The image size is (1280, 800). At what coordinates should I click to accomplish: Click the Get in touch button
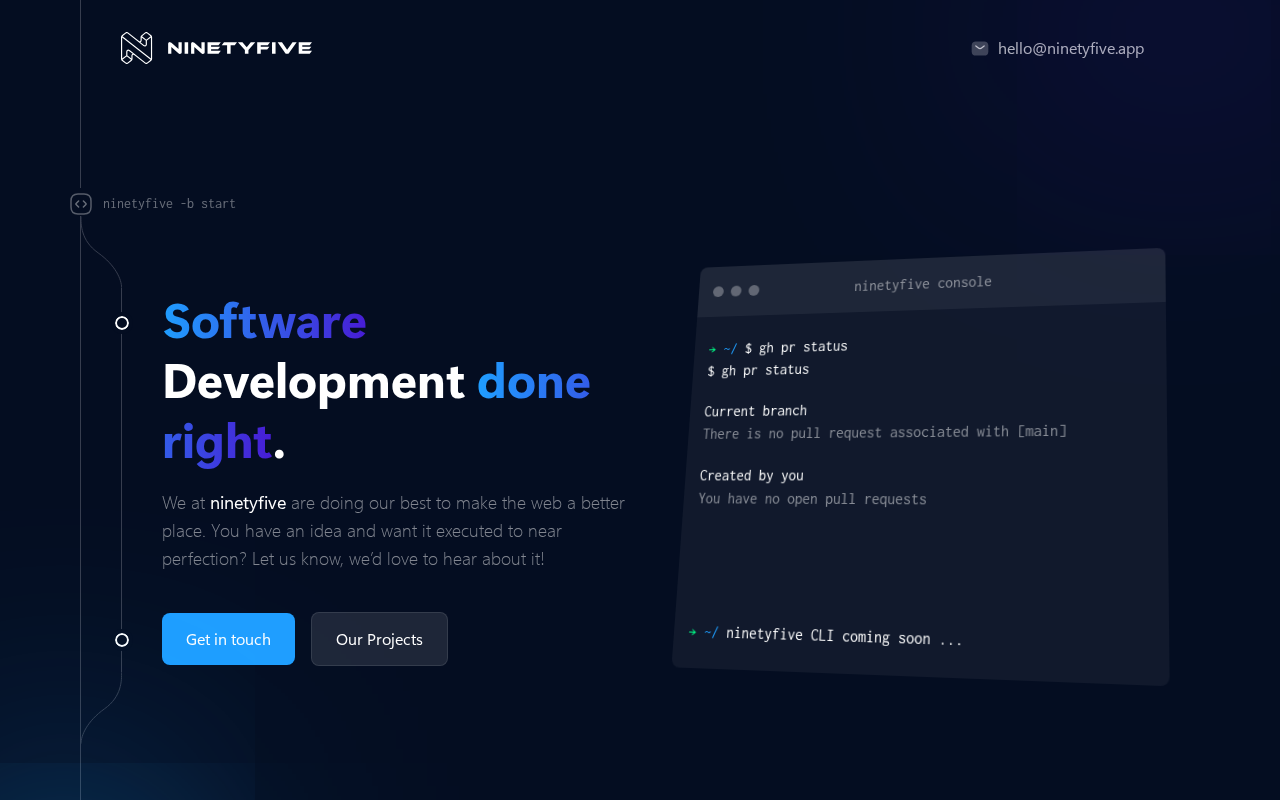[228, 639]
